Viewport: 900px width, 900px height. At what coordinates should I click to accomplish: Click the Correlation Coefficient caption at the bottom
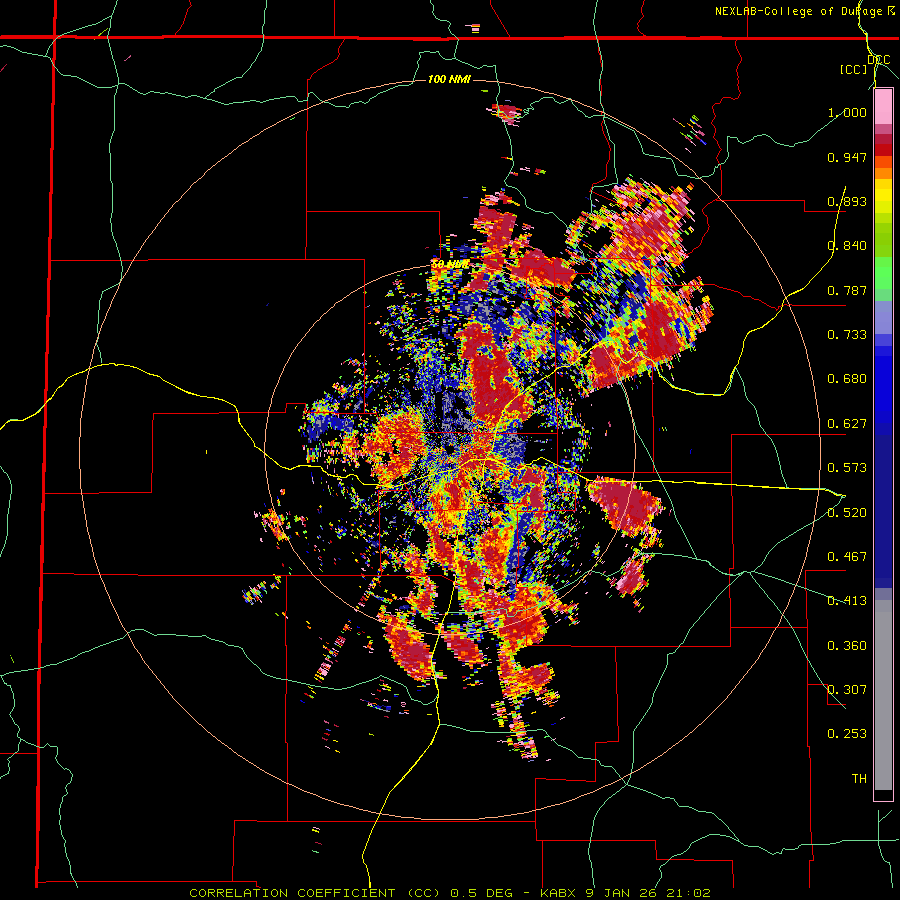click(x=450, y=893)
